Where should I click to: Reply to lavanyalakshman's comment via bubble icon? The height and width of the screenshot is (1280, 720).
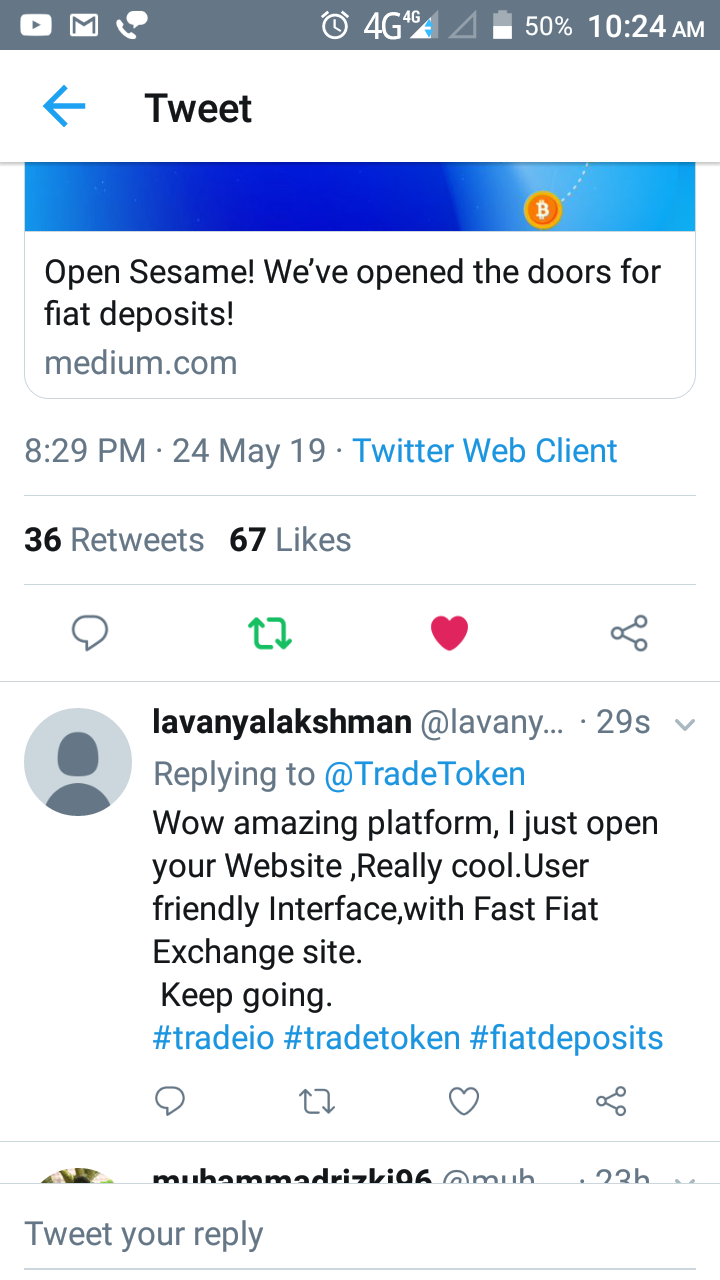point(170,1102)
